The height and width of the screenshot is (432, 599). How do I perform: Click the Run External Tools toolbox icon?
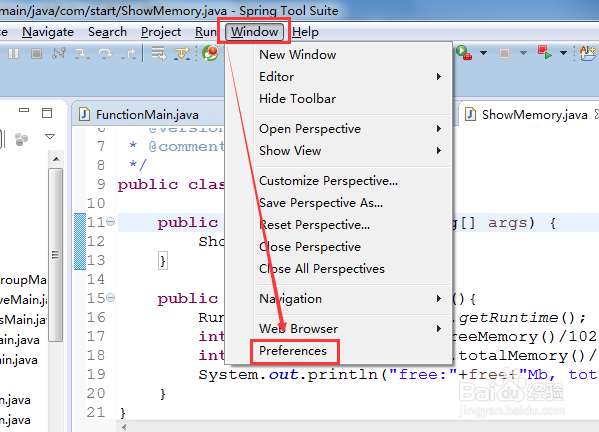point(464,53)
